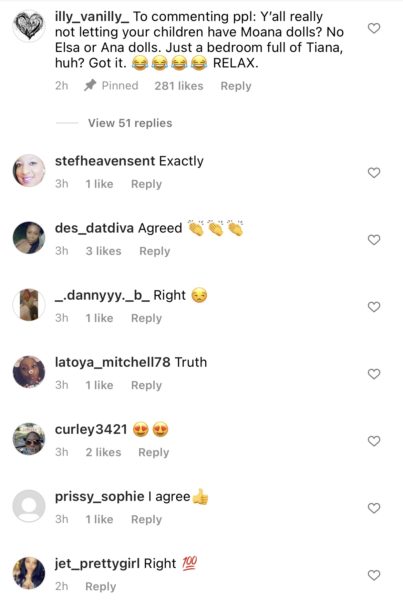Open stefheavensent's profile picture

click(29, 171)
